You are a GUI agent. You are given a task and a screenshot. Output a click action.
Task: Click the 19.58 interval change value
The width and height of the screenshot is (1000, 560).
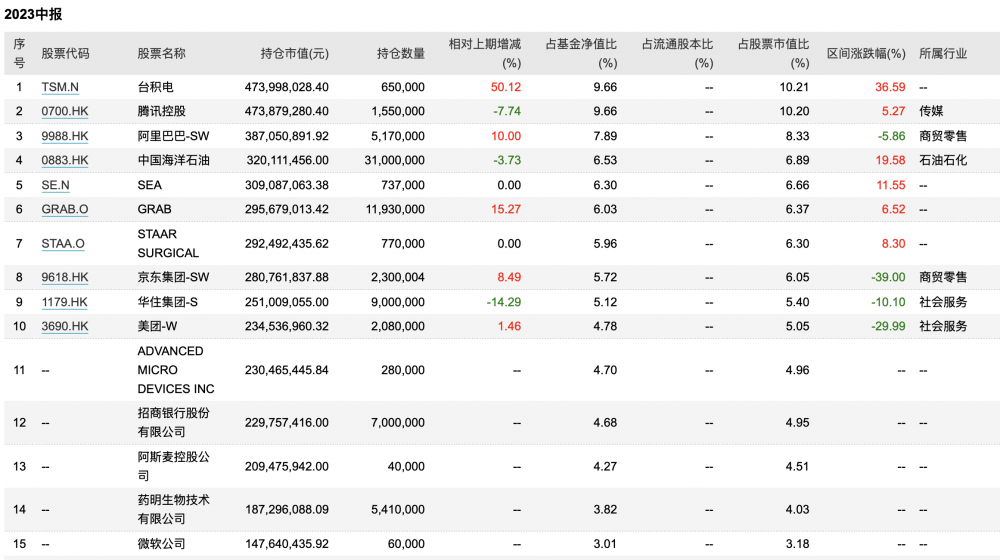click(890, 160)
